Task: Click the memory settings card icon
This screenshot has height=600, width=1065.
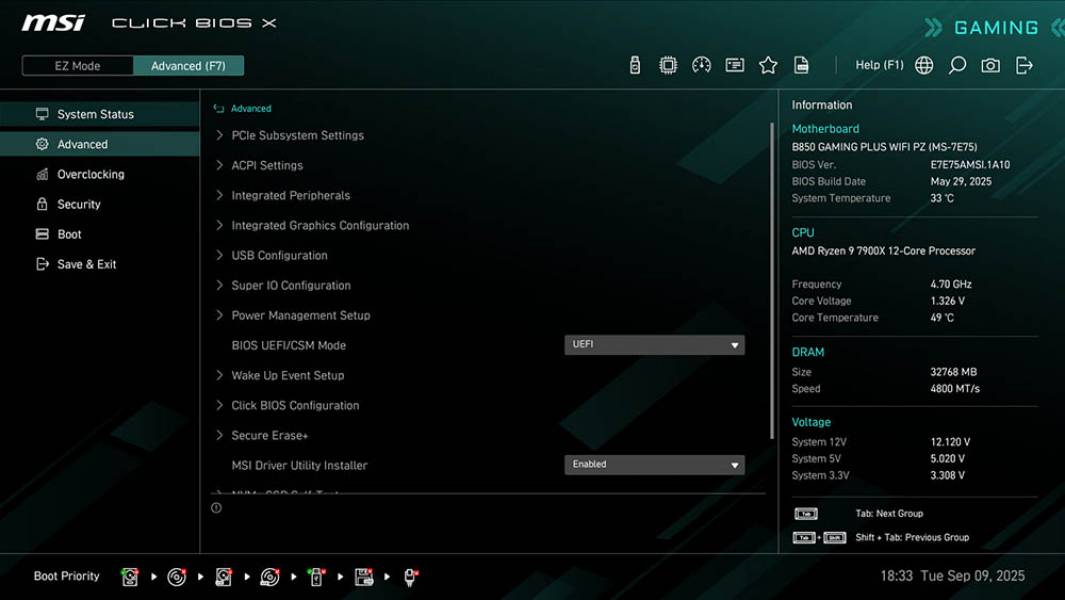Action: (735, 64)
